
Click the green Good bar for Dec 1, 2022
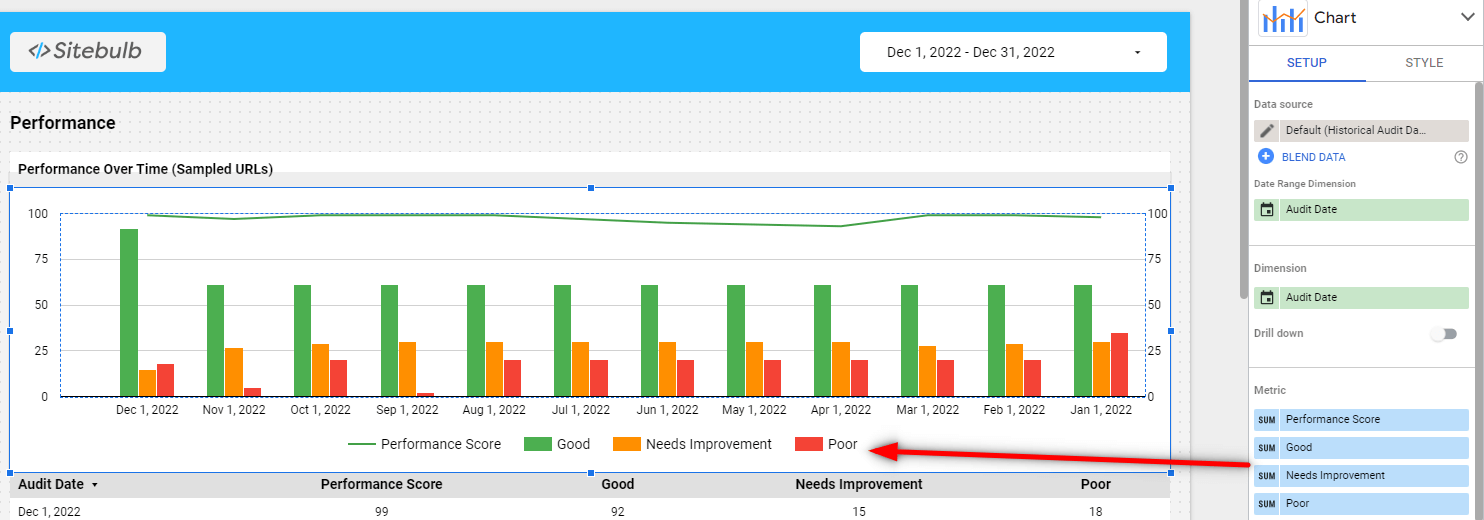pos(129,313)
